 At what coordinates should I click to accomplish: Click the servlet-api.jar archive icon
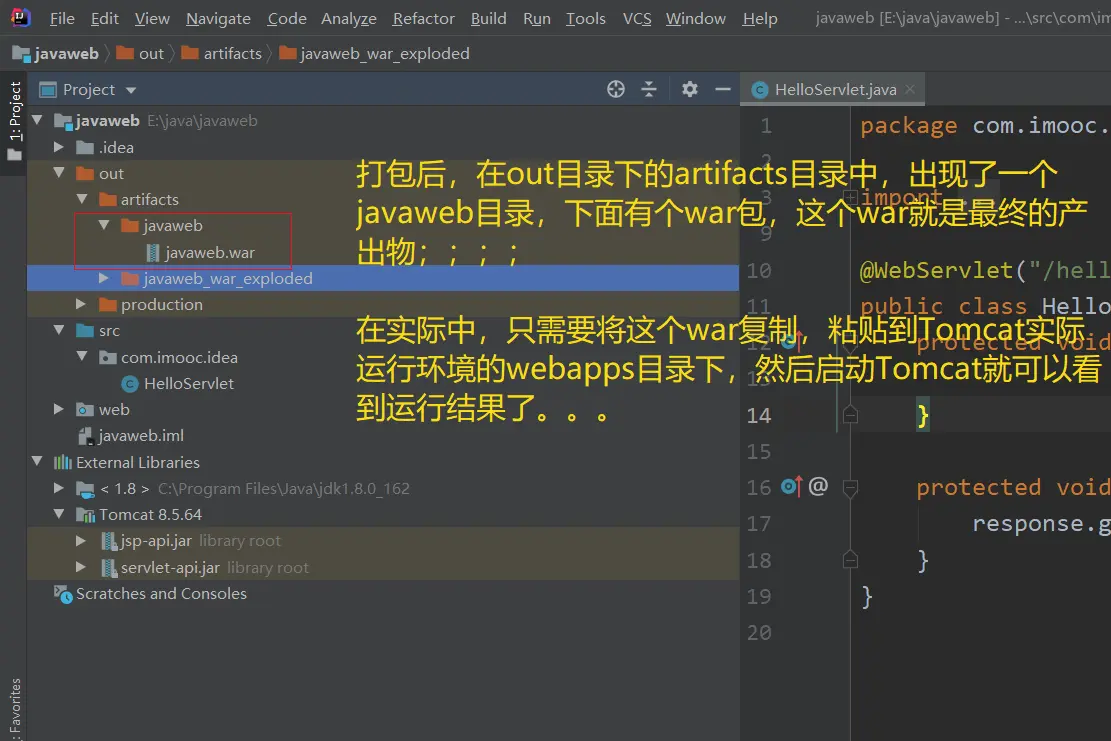coord(109,568)
